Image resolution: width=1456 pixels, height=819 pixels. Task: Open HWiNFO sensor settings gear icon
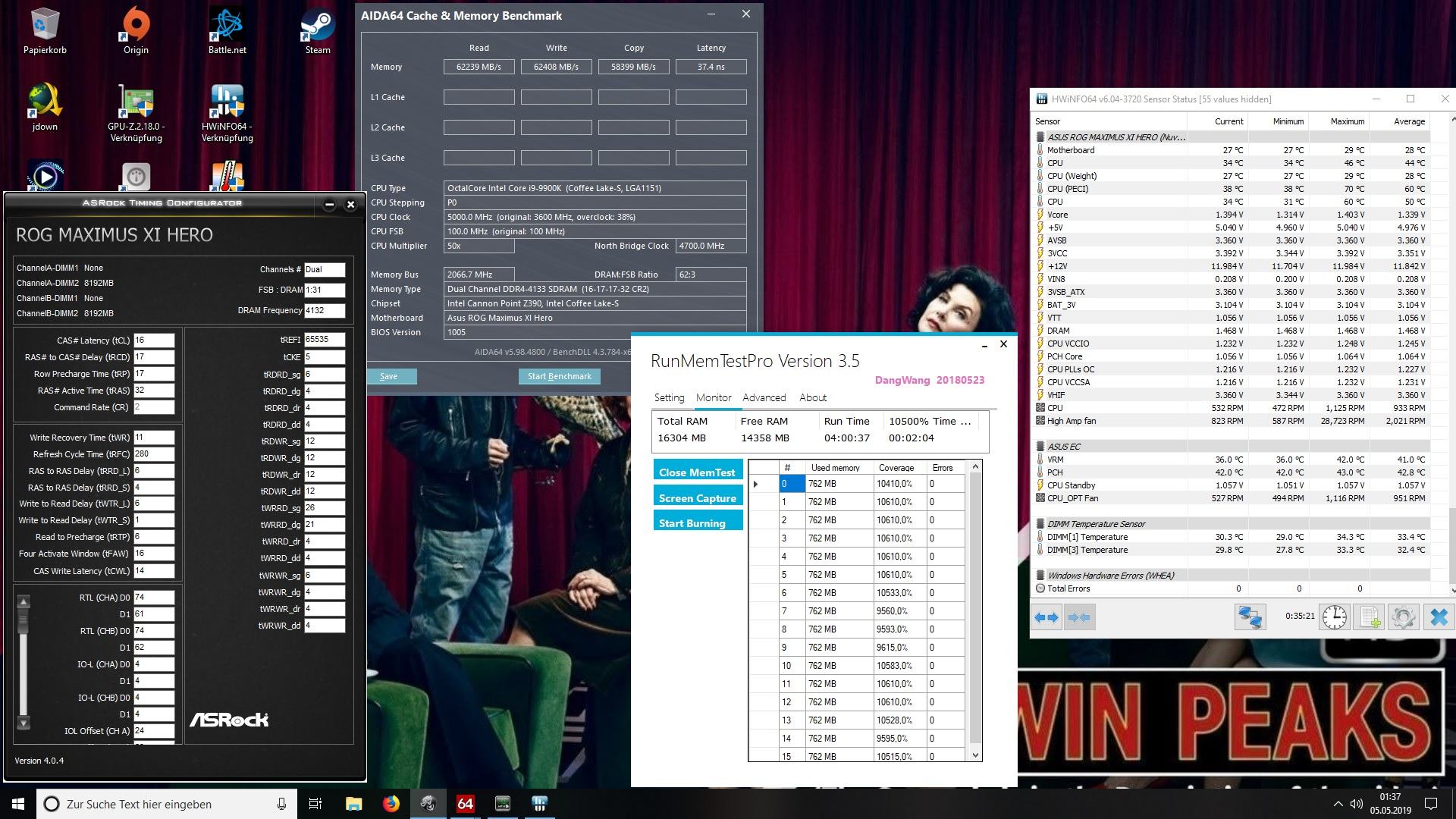click(1403, 617)
